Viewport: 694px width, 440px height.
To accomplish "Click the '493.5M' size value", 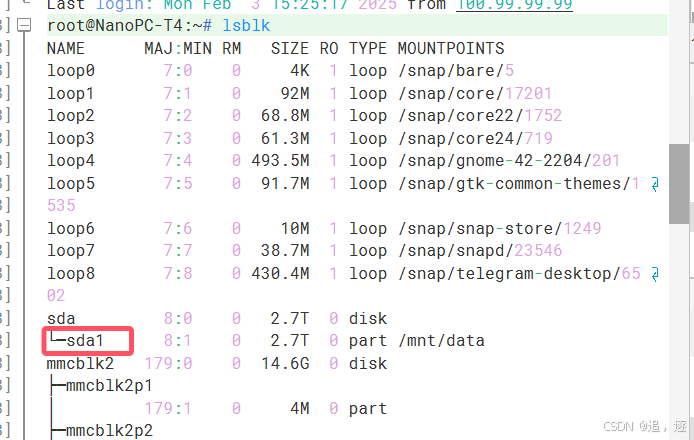I will [280, 161].
